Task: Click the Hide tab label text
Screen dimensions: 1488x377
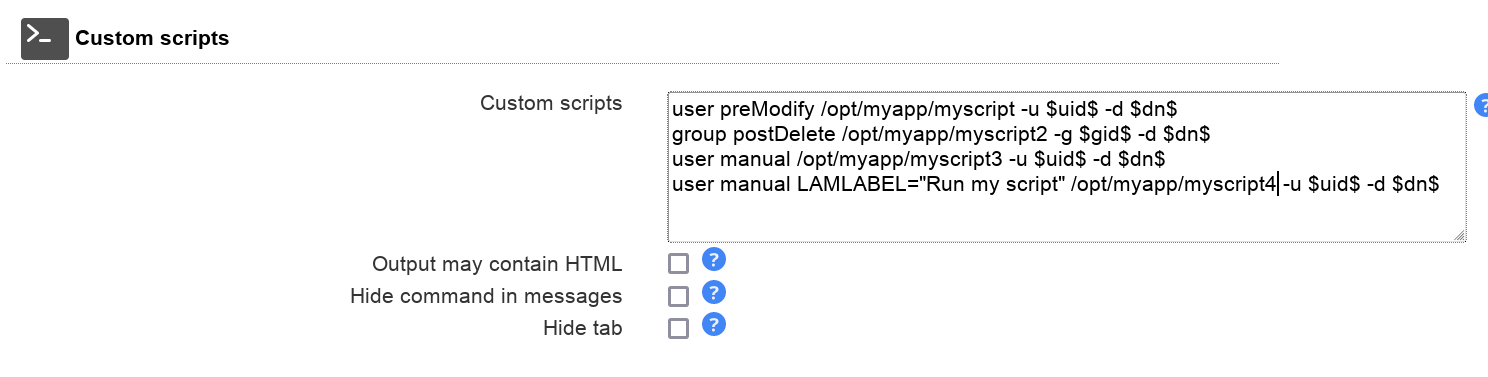Action: click(583, 329)
